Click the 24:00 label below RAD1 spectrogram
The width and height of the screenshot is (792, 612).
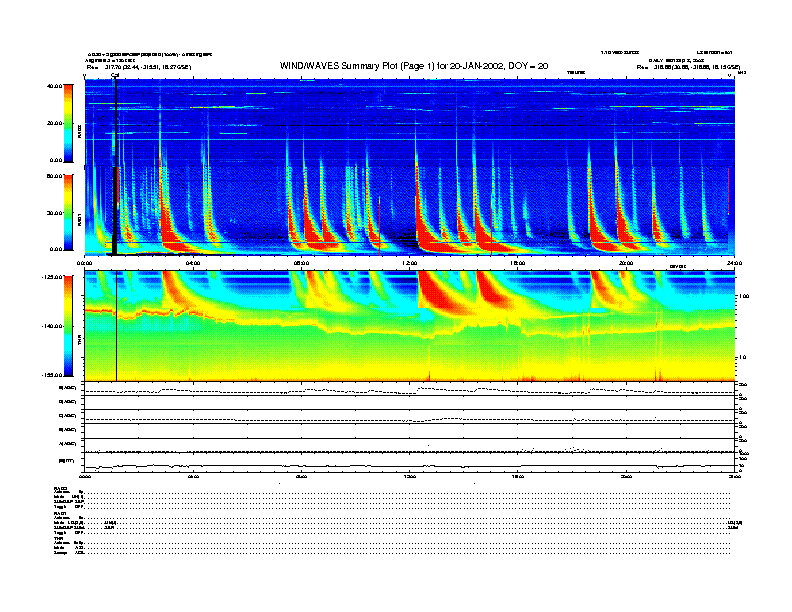point(734,263)
